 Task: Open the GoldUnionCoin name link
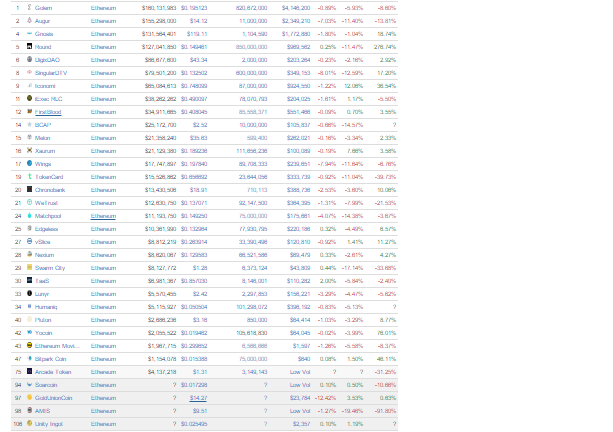tap(54, 398)
